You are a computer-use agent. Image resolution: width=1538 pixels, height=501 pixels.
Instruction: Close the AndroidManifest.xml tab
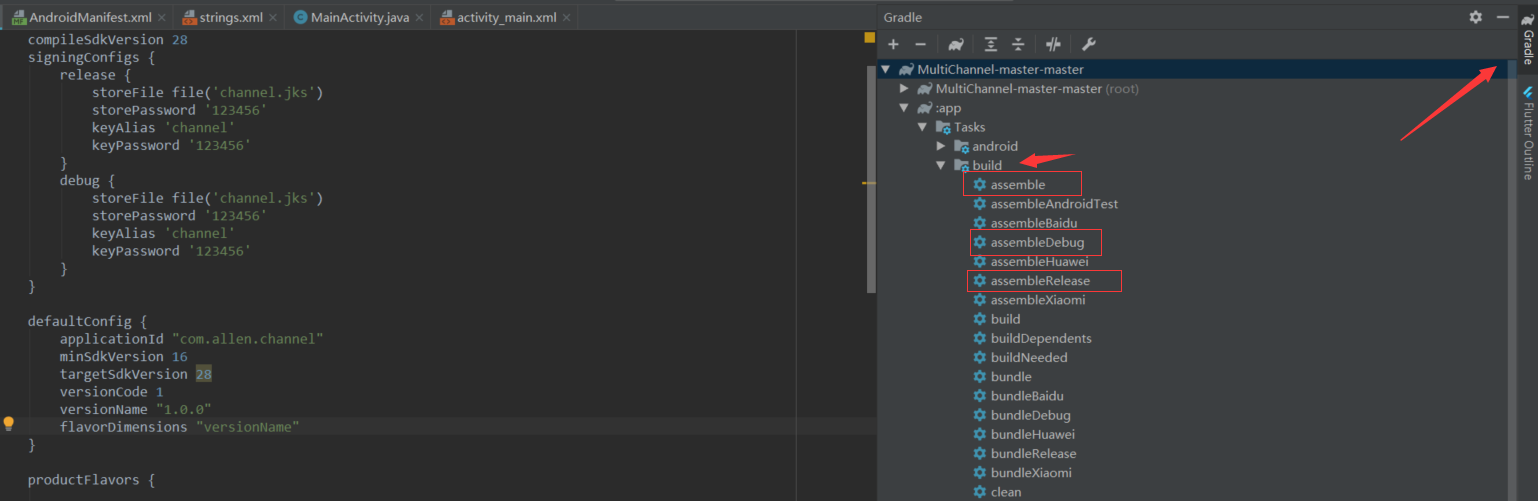[x=163, y=18]
